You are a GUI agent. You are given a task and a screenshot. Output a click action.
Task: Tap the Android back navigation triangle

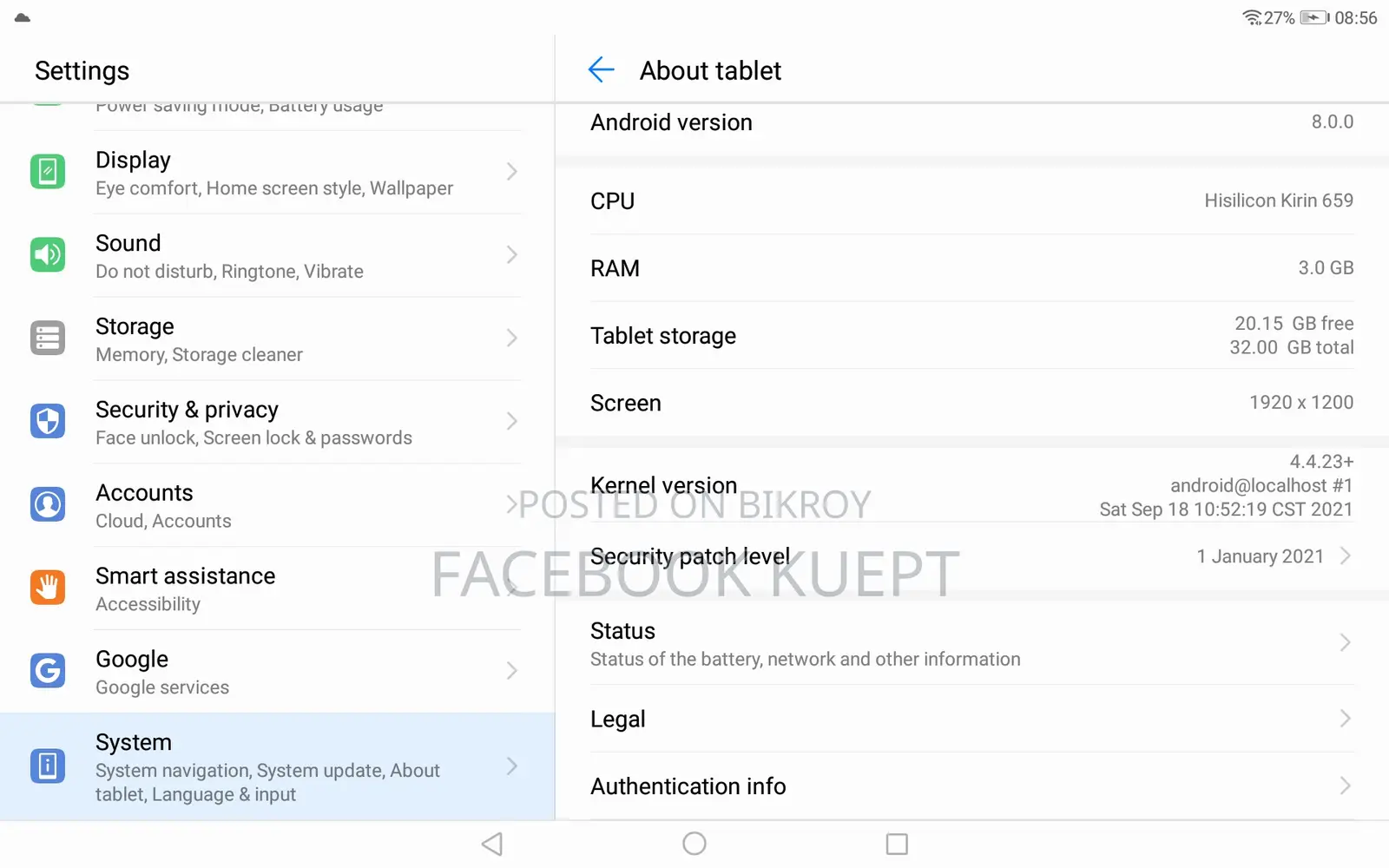(492, 844)
